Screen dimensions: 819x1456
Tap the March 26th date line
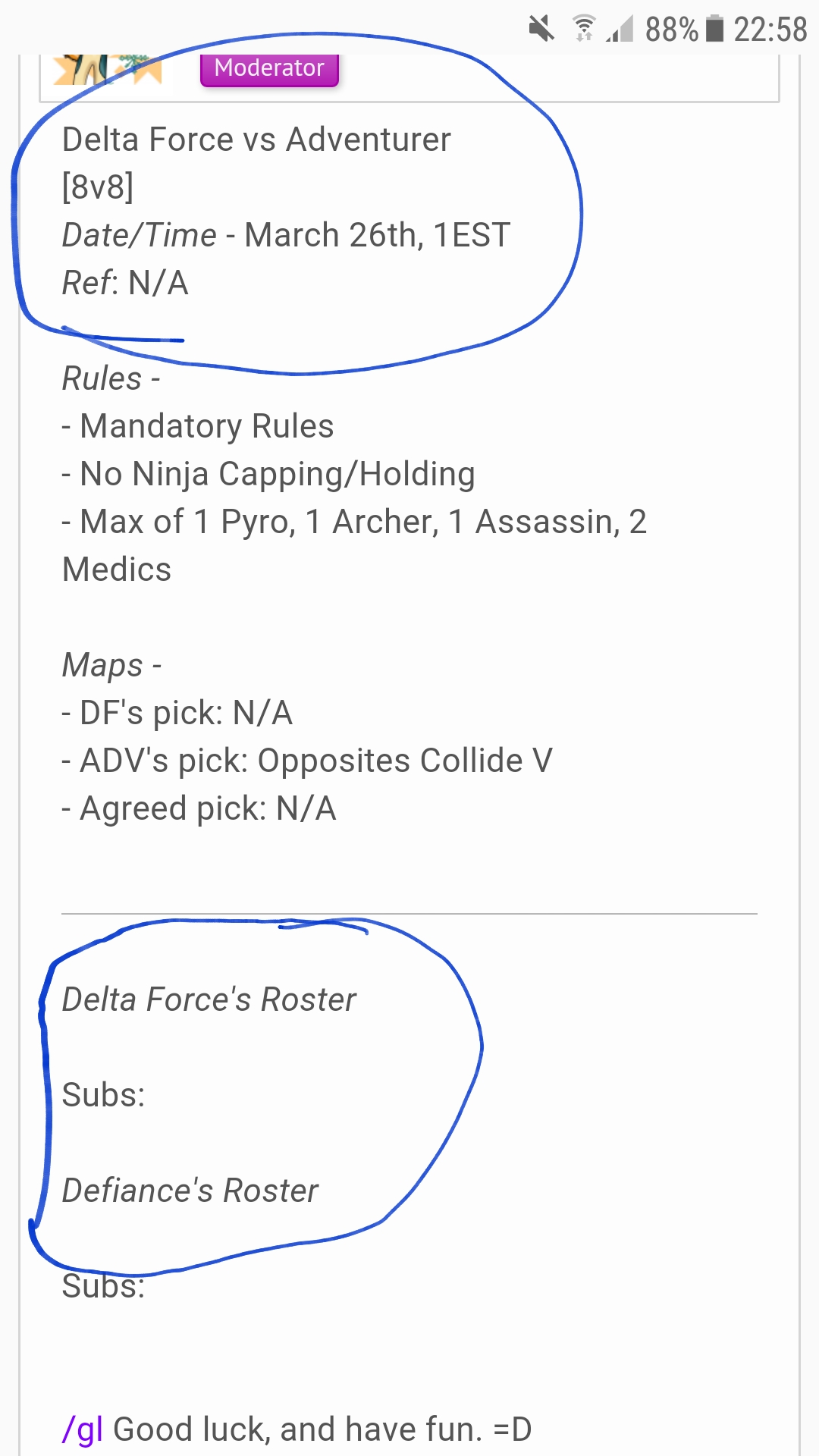pyautogui.click(x=287, y=235)
